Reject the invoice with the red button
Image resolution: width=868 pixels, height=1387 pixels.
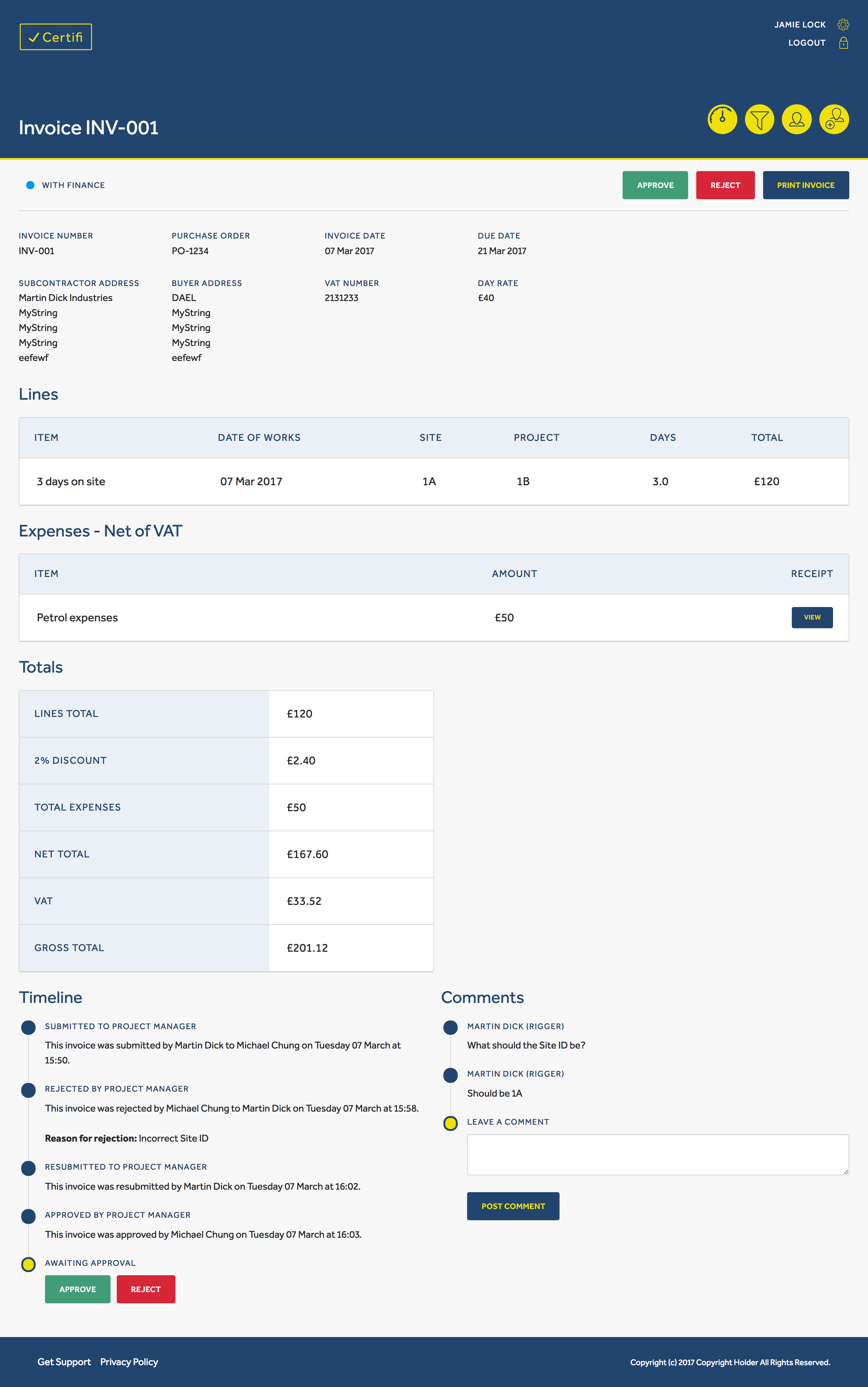(726, 185)
